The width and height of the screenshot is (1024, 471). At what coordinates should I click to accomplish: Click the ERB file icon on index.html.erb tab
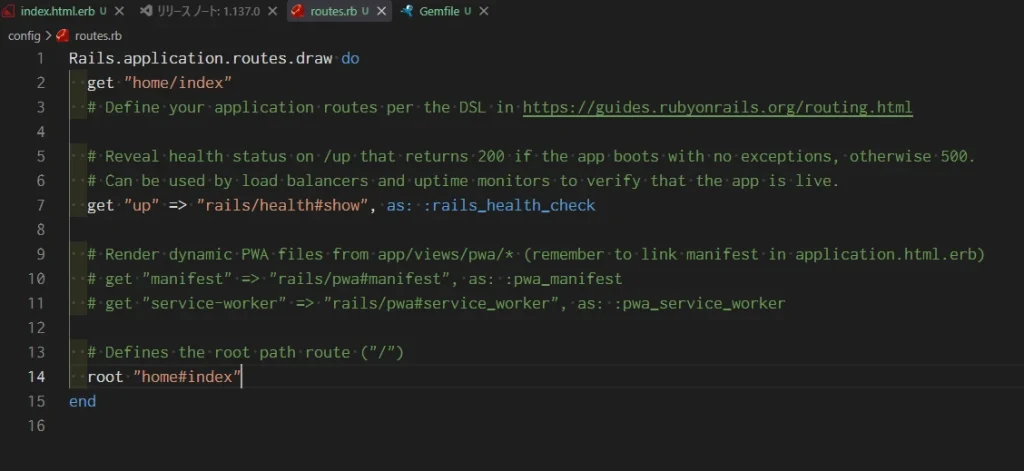9,11
